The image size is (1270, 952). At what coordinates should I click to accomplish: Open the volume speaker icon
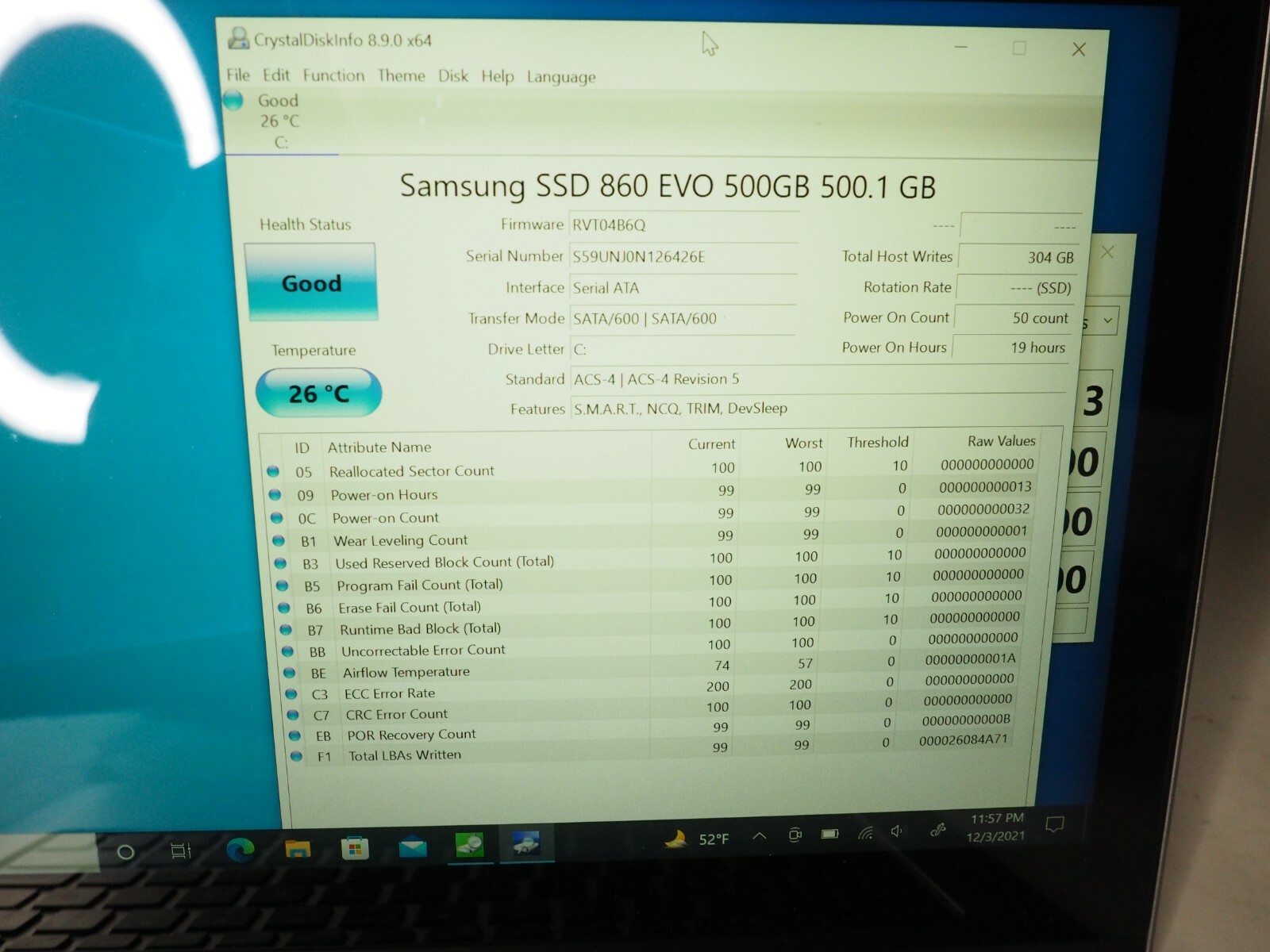point(897,831)
